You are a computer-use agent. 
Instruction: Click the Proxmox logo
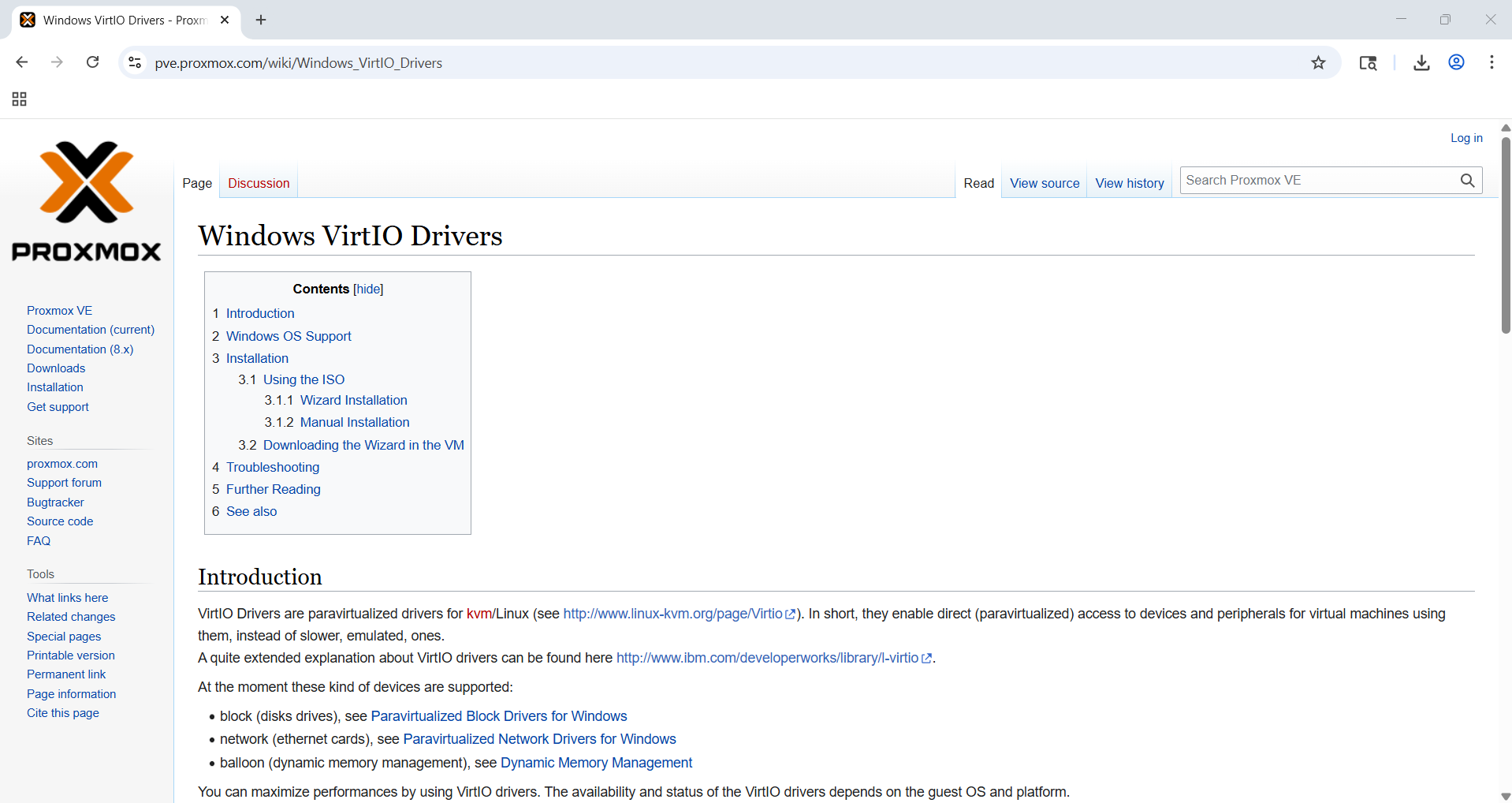pyautogui.click(x=87, y=201)
